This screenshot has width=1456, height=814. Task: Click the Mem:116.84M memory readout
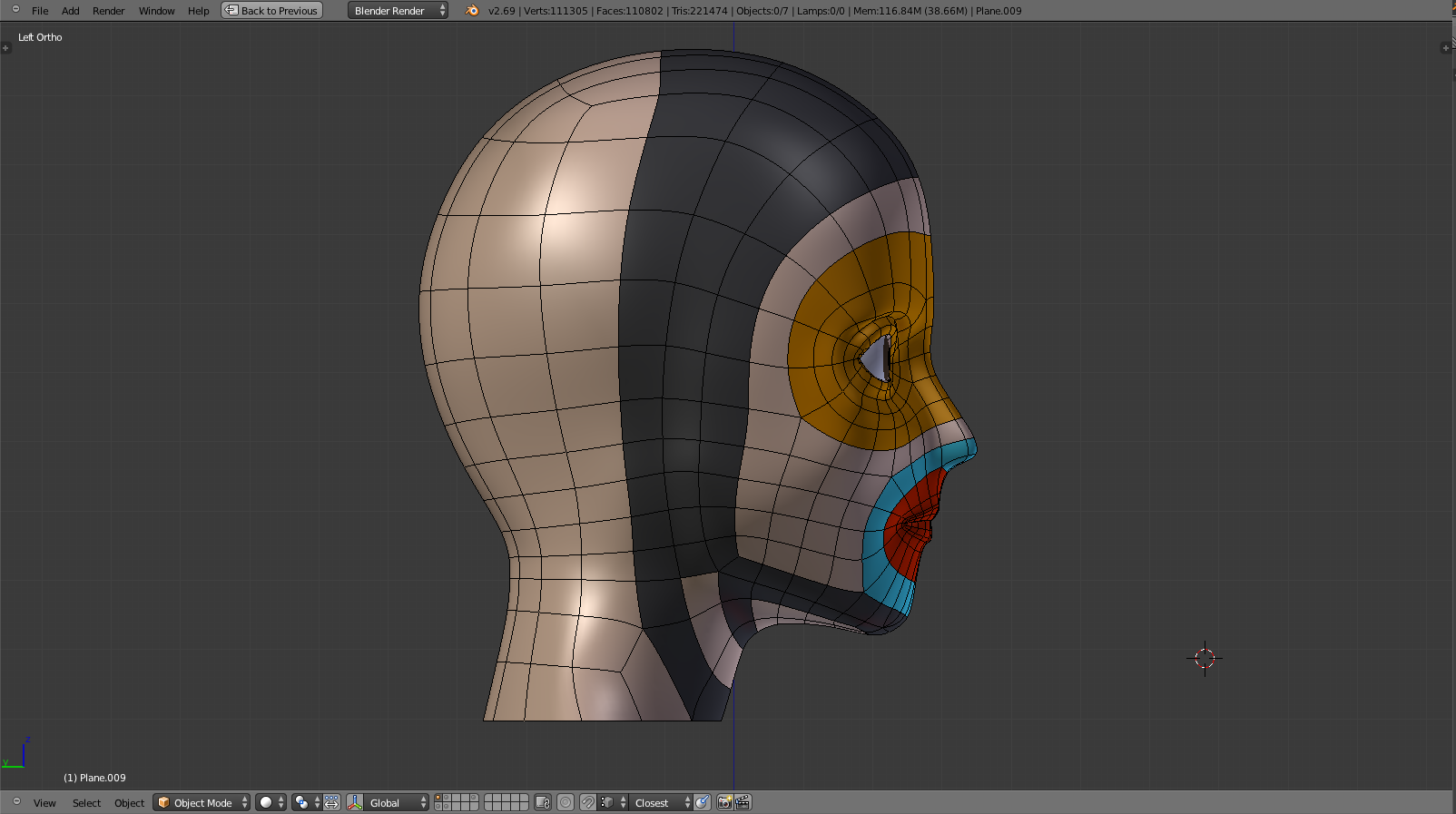(910, 11)
